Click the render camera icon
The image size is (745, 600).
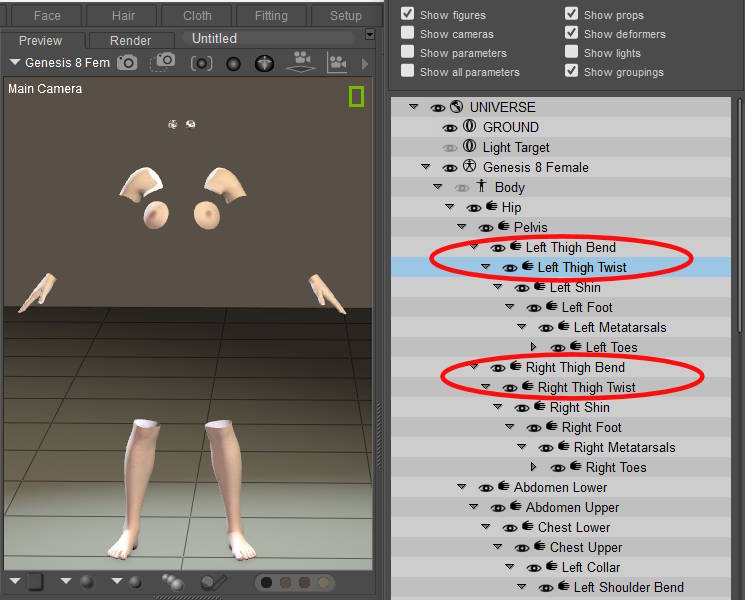click(127, 62)
